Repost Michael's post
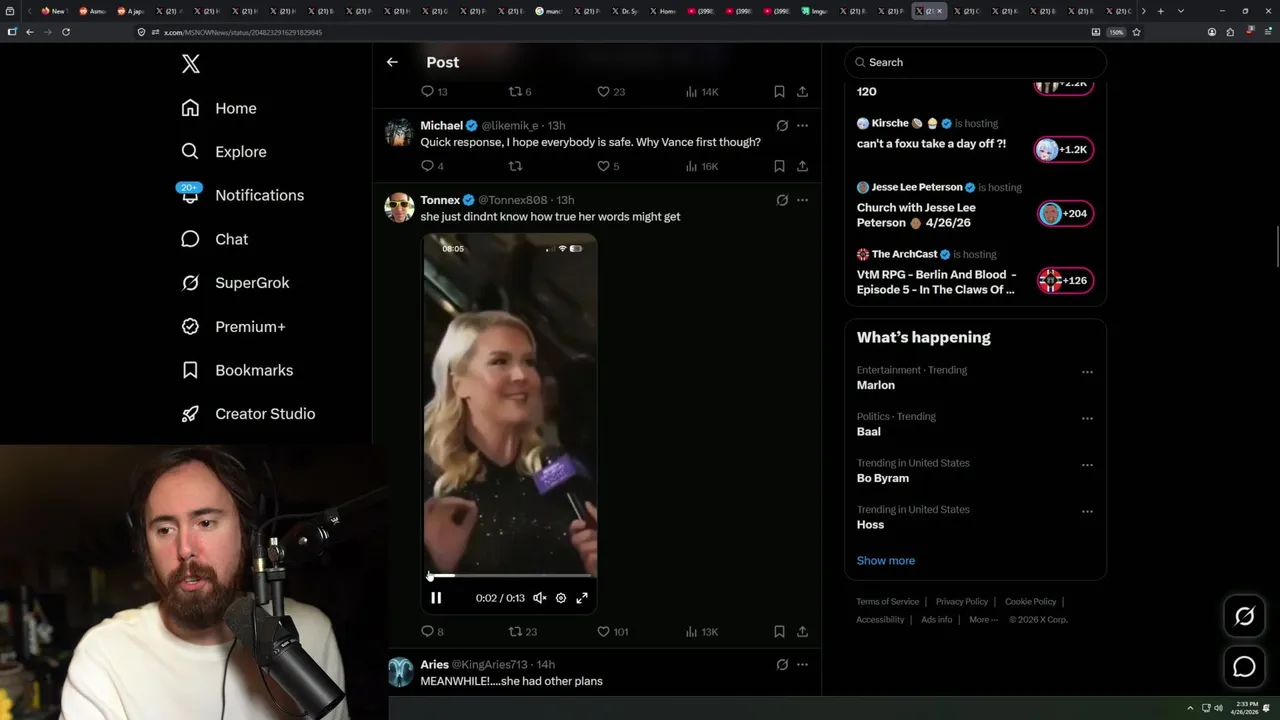The height and width of the screenshot is (720, 1280). click(x=515, y=166)
